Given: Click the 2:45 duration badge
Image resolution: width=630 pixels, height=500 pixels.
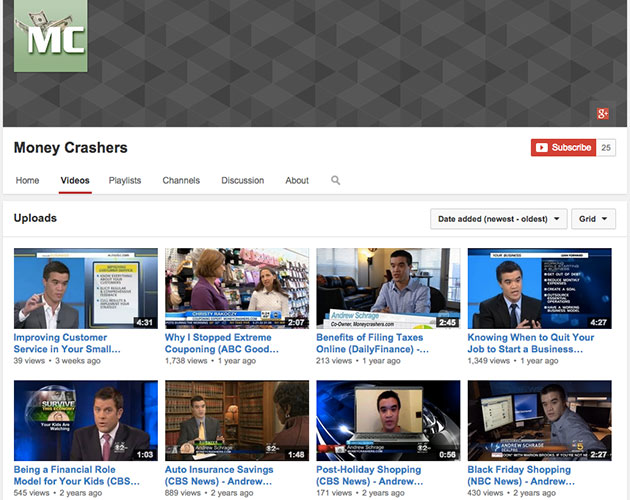Looking at the screenshot, I should coord(447,322).
